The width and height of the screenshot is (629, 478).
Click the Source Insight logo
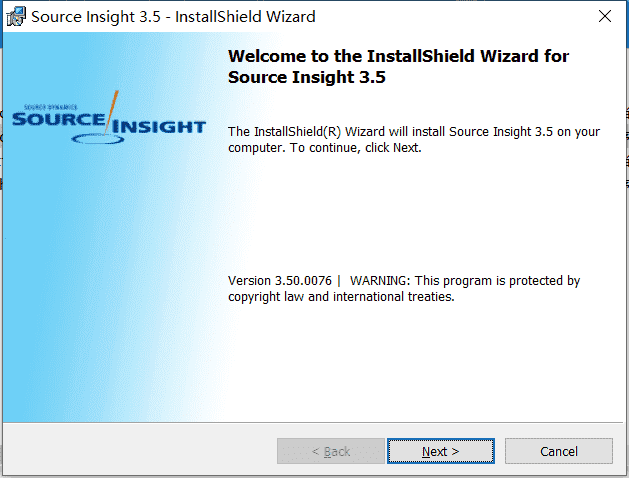[109, 118]
